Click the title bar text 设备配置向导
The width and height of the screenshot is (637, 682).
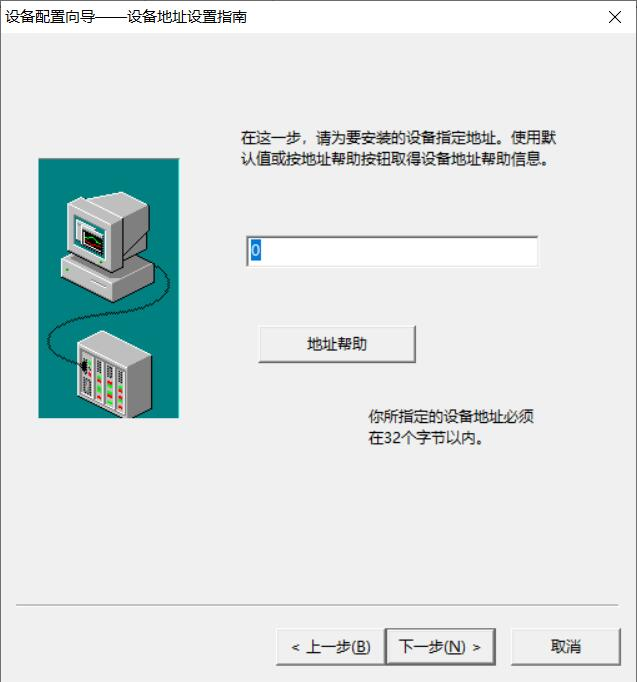[50, 17]
